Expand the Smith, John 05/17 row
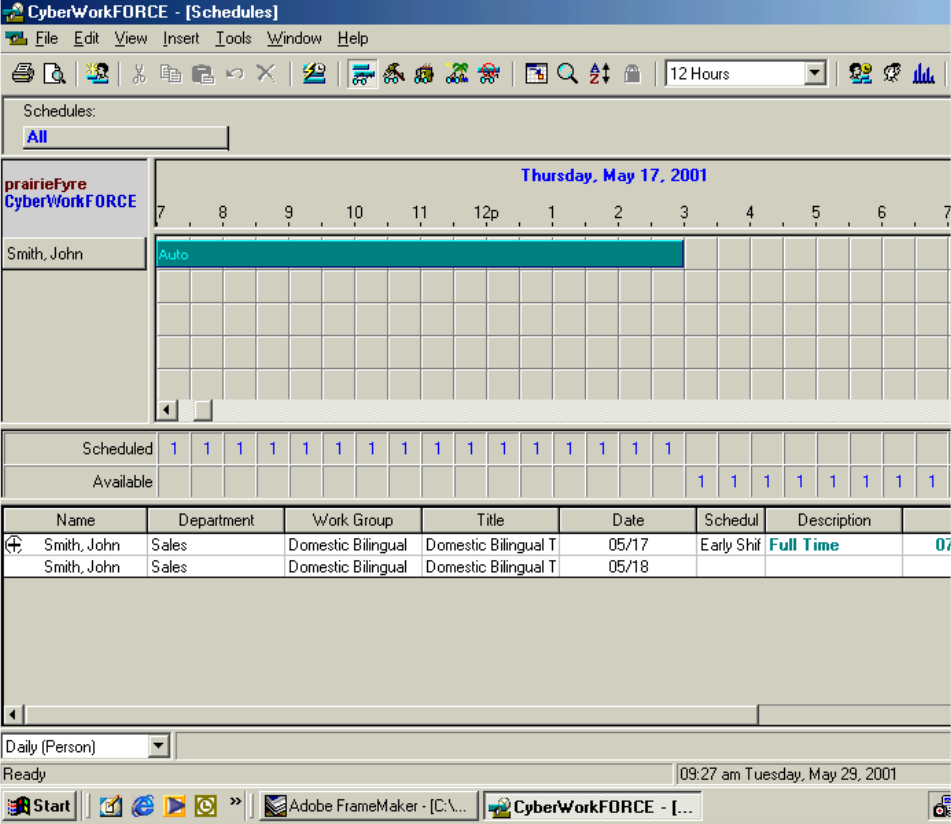Screen dimensions: 951x824 tap(14, 545)
